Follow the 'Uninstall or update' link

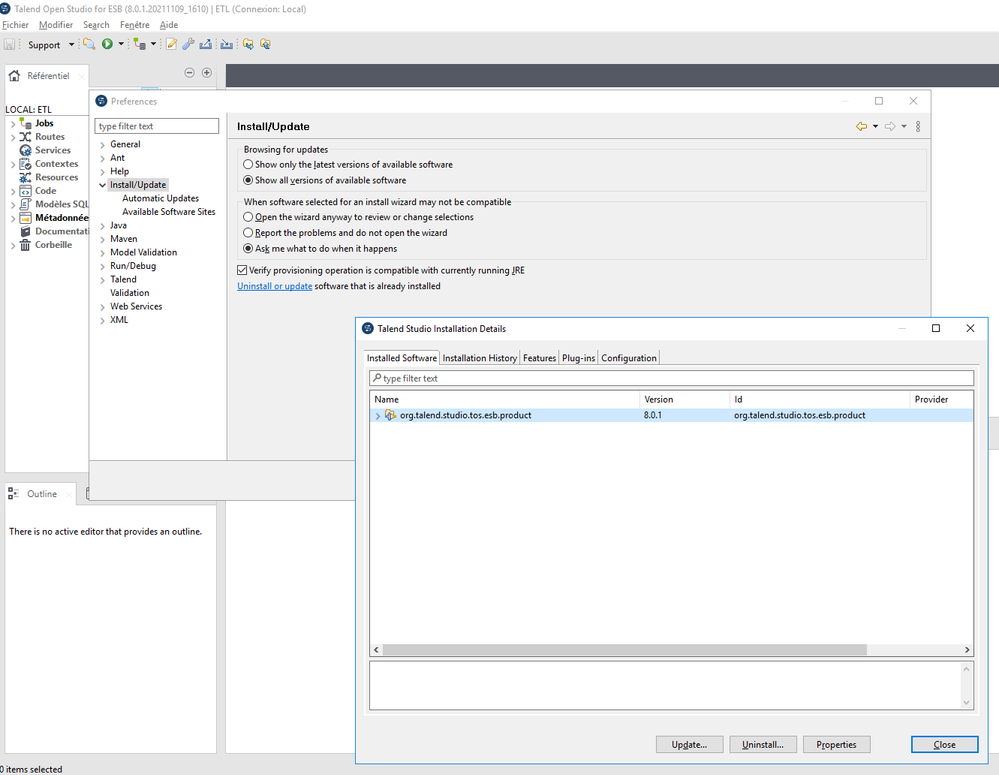click(x=275, y=286)
